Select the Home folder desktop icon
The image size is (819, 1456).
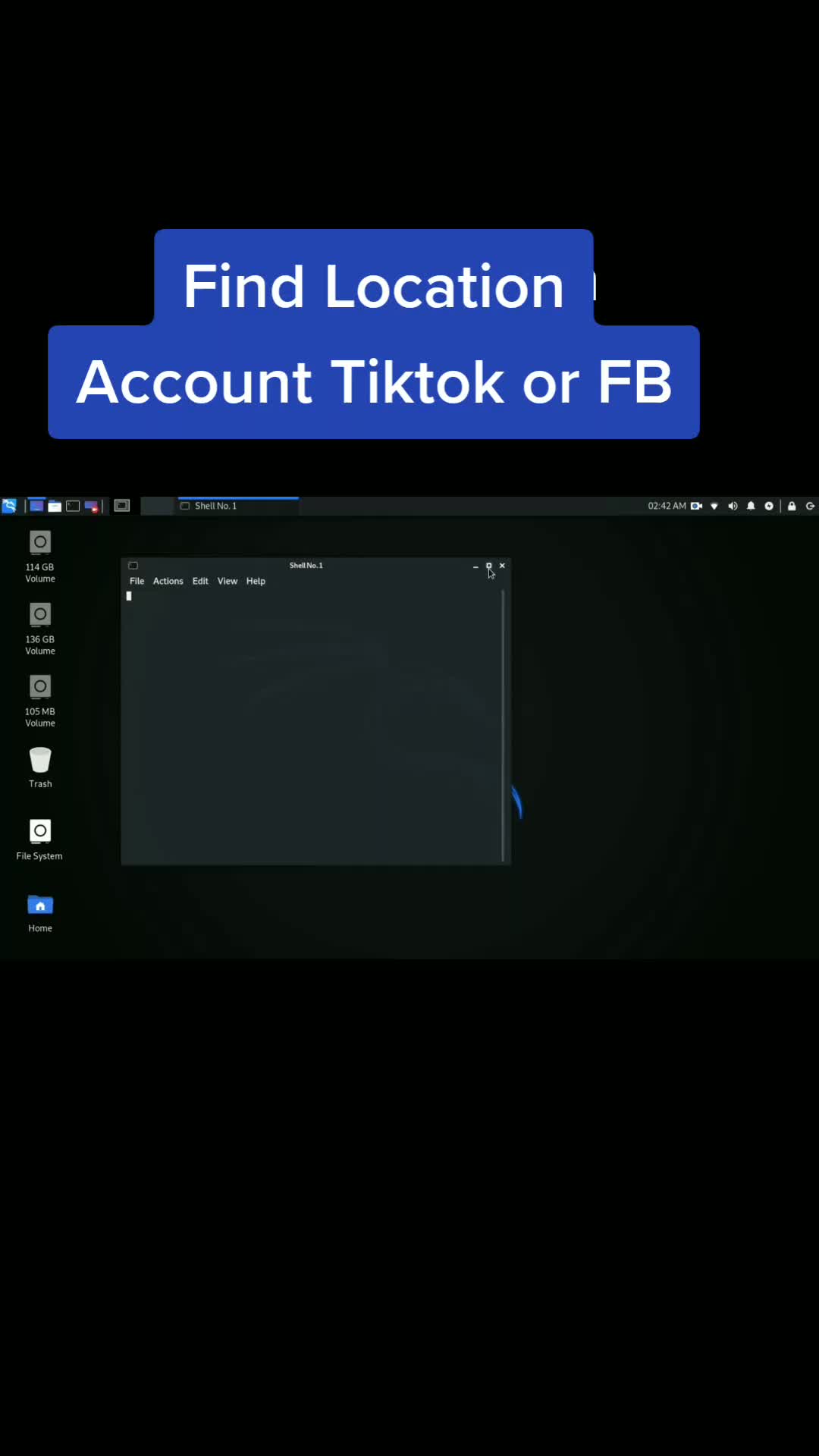pyautogui.click(x=40, y=912)
